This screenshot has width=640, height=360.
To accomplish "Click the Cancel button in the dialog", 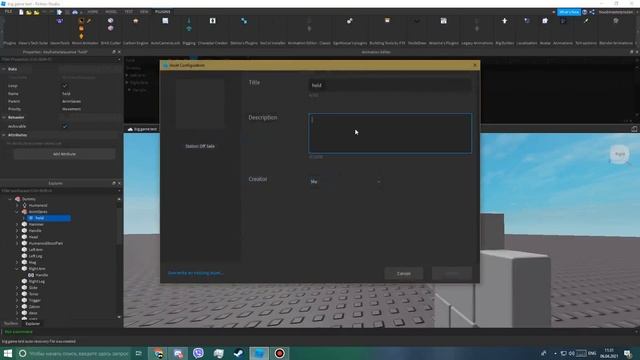I will (404, 273).
